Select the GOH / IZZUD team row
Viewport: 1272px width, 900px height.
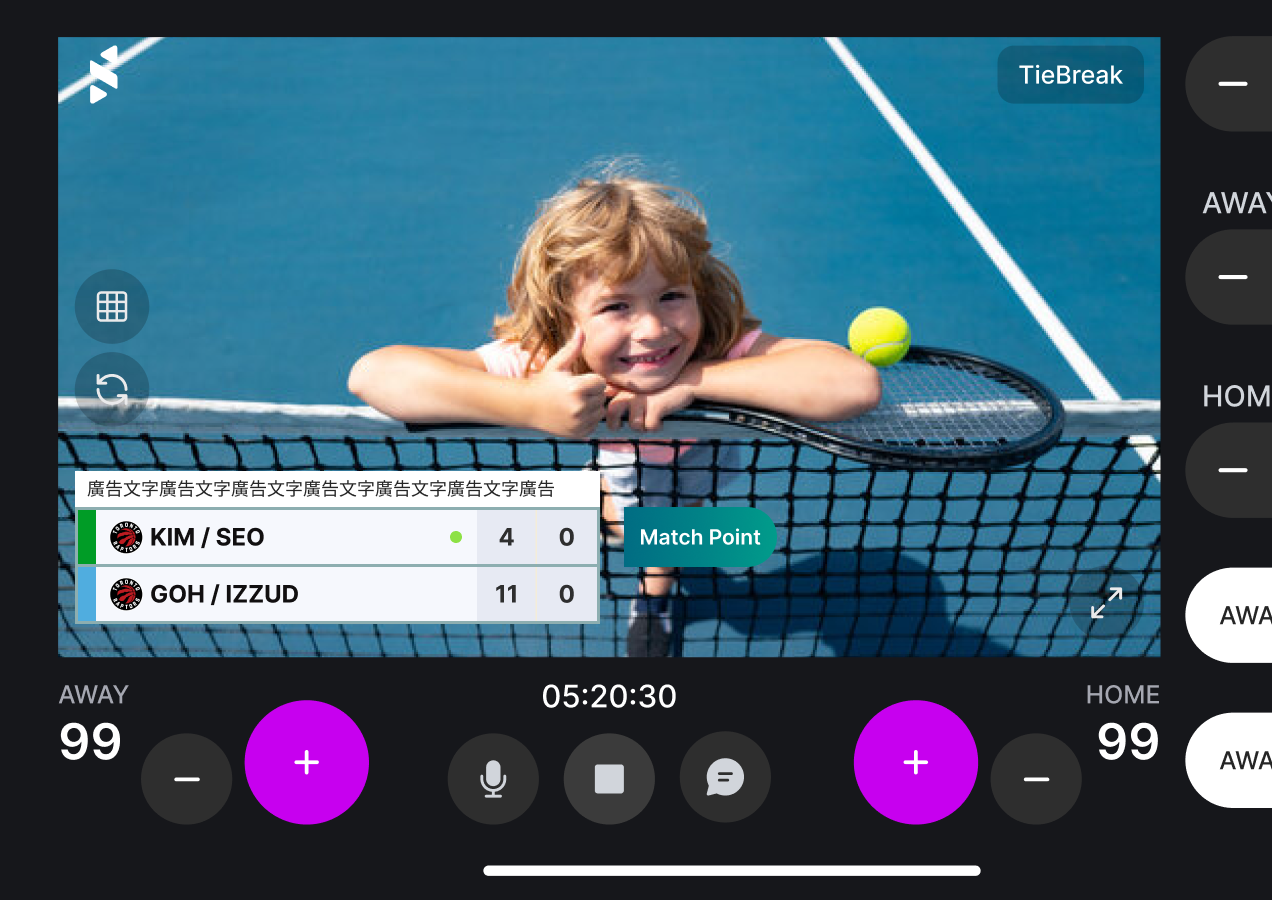coord(338,594)
